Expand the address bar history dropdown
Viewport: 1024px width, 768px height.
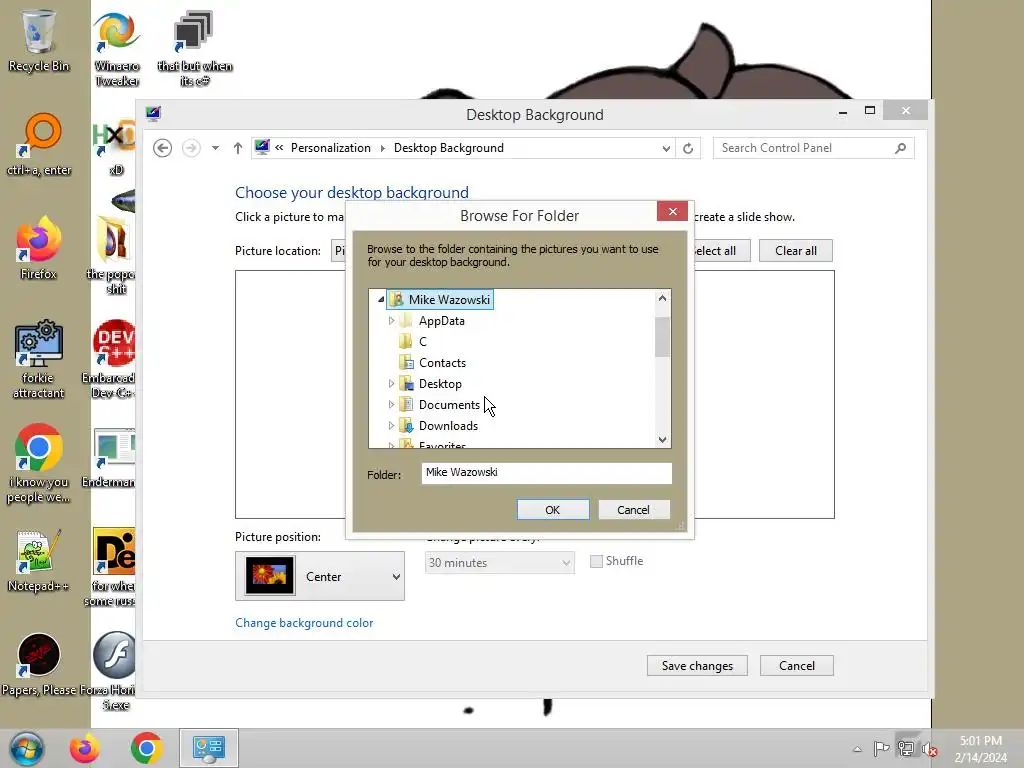pos(665,148)
